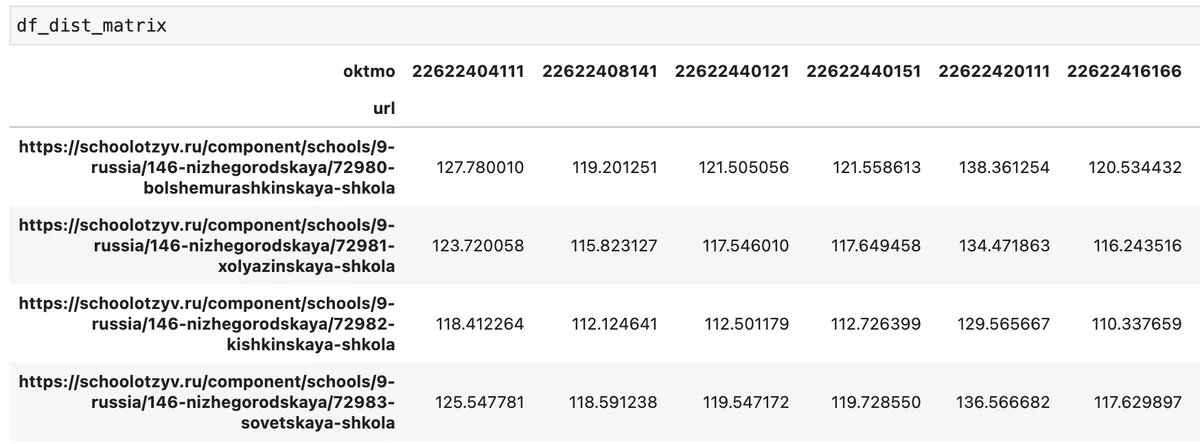Select column header 22622420111
Screen dimensions: 1200x444
pyautogui.click(x=995, y=71)
